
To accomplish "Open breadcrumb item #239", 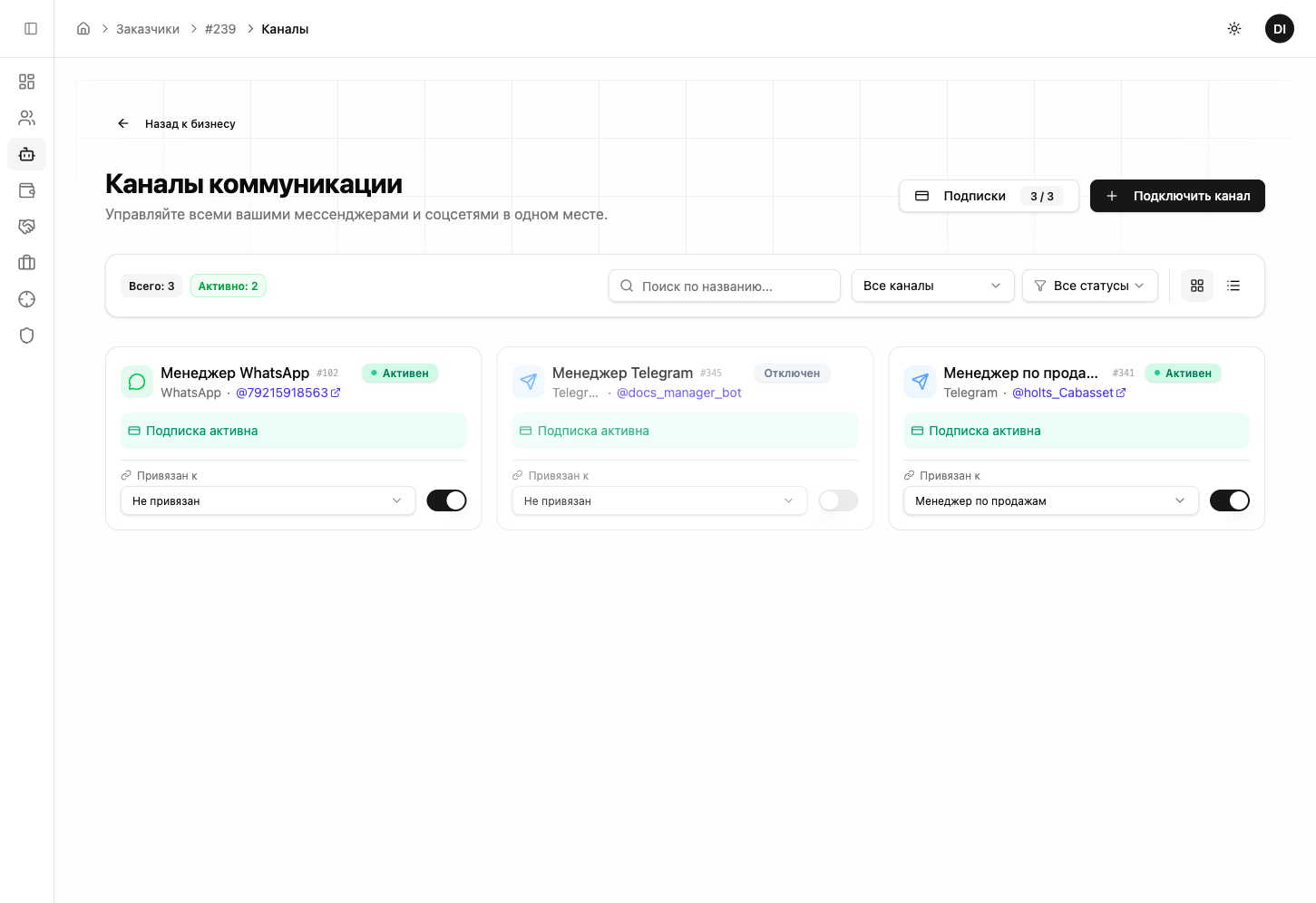I will [220, 29].
